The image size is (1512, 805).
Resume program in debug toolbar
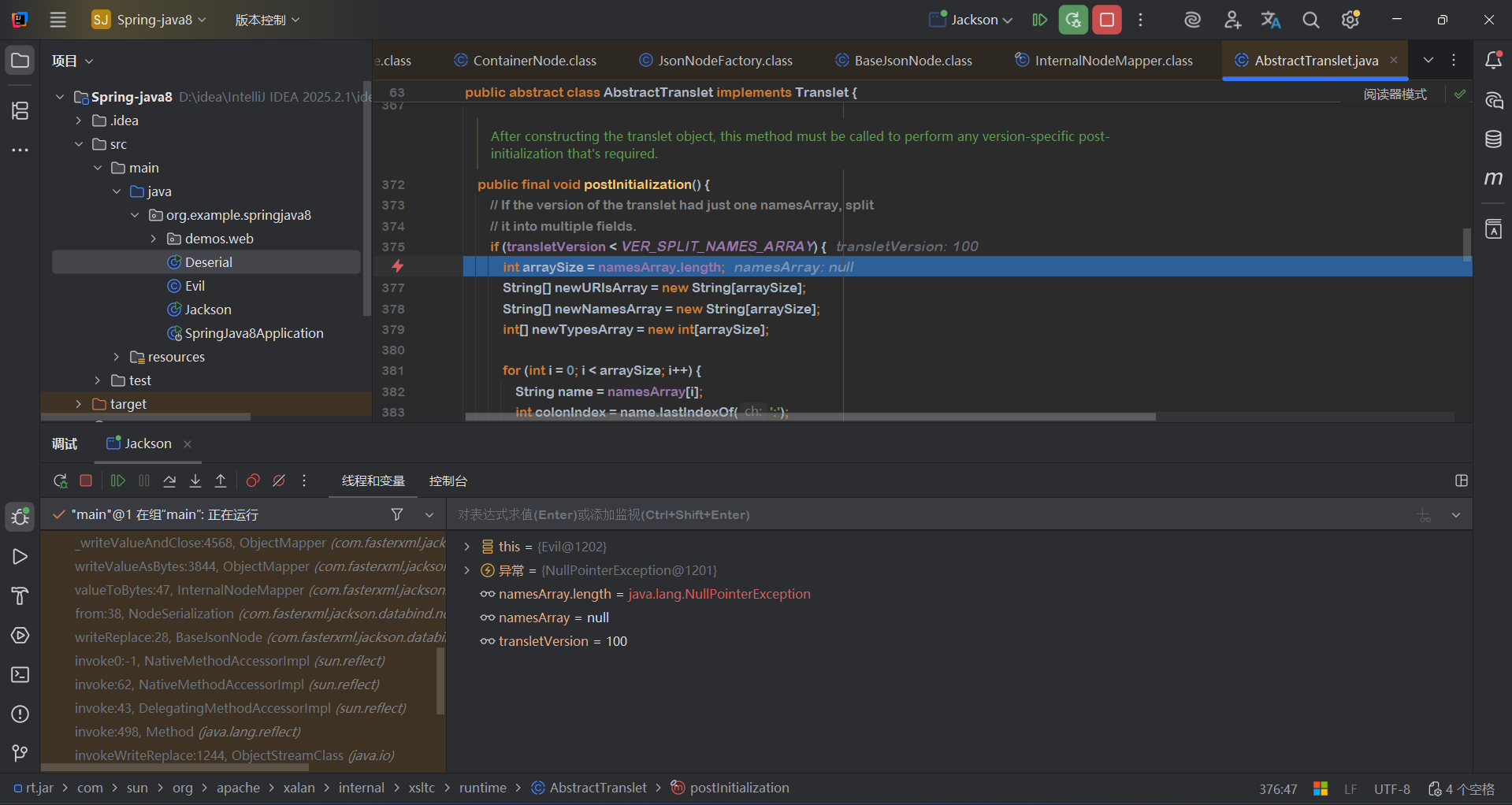coord(118,480)
